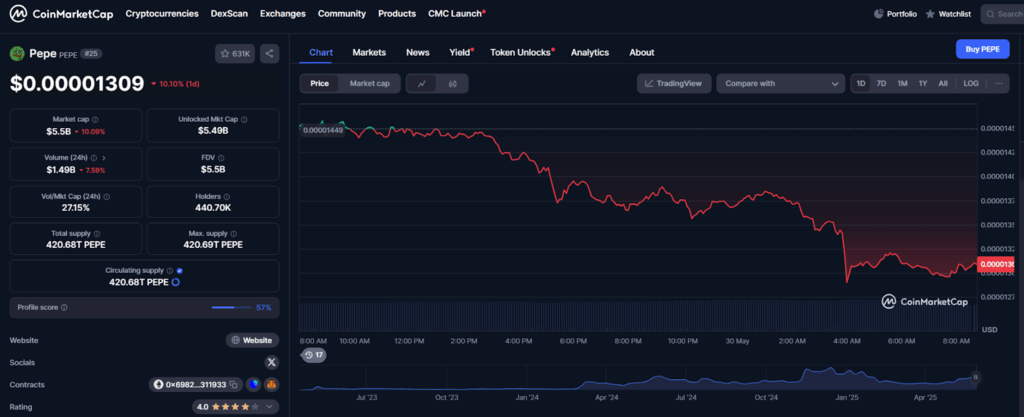Image resolution: width=1024 pixels, height=417 pixels.
Task: Click the 0.00001449 opening price label
Action: (x=322, y=130)
